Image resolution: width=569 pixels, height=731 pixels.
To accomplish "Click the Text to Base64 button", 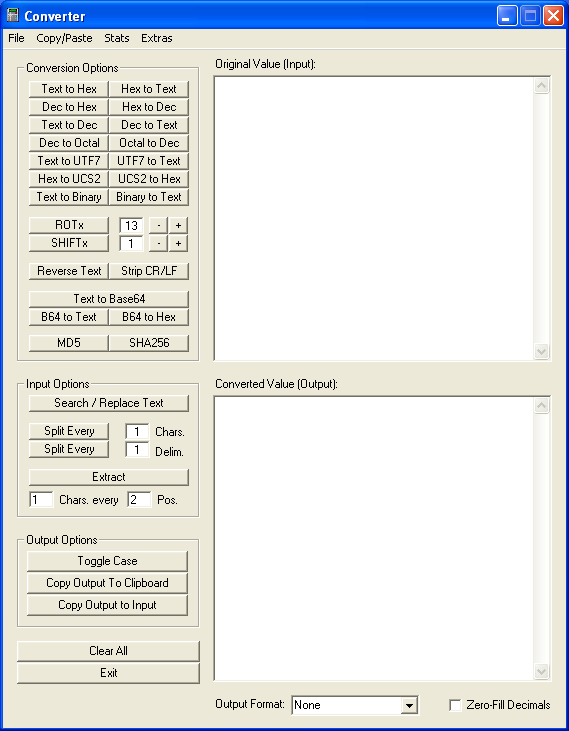I will coord(109,299).
